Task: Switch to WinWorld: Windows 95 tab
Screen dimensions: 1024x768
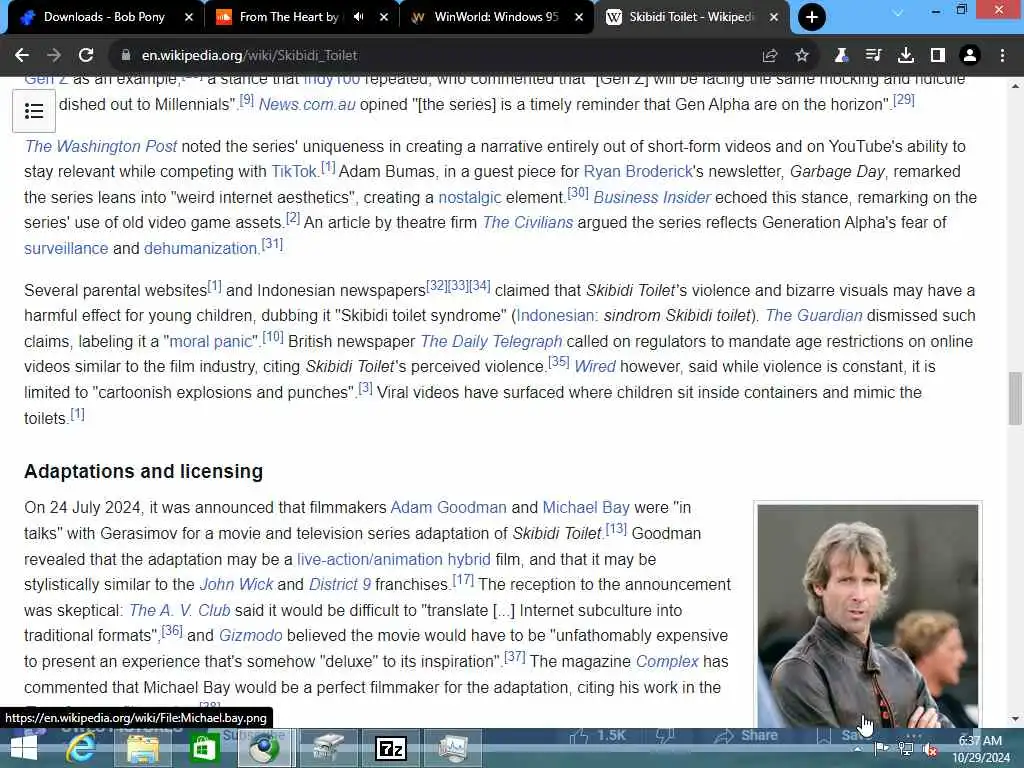Action: point(496,17)
